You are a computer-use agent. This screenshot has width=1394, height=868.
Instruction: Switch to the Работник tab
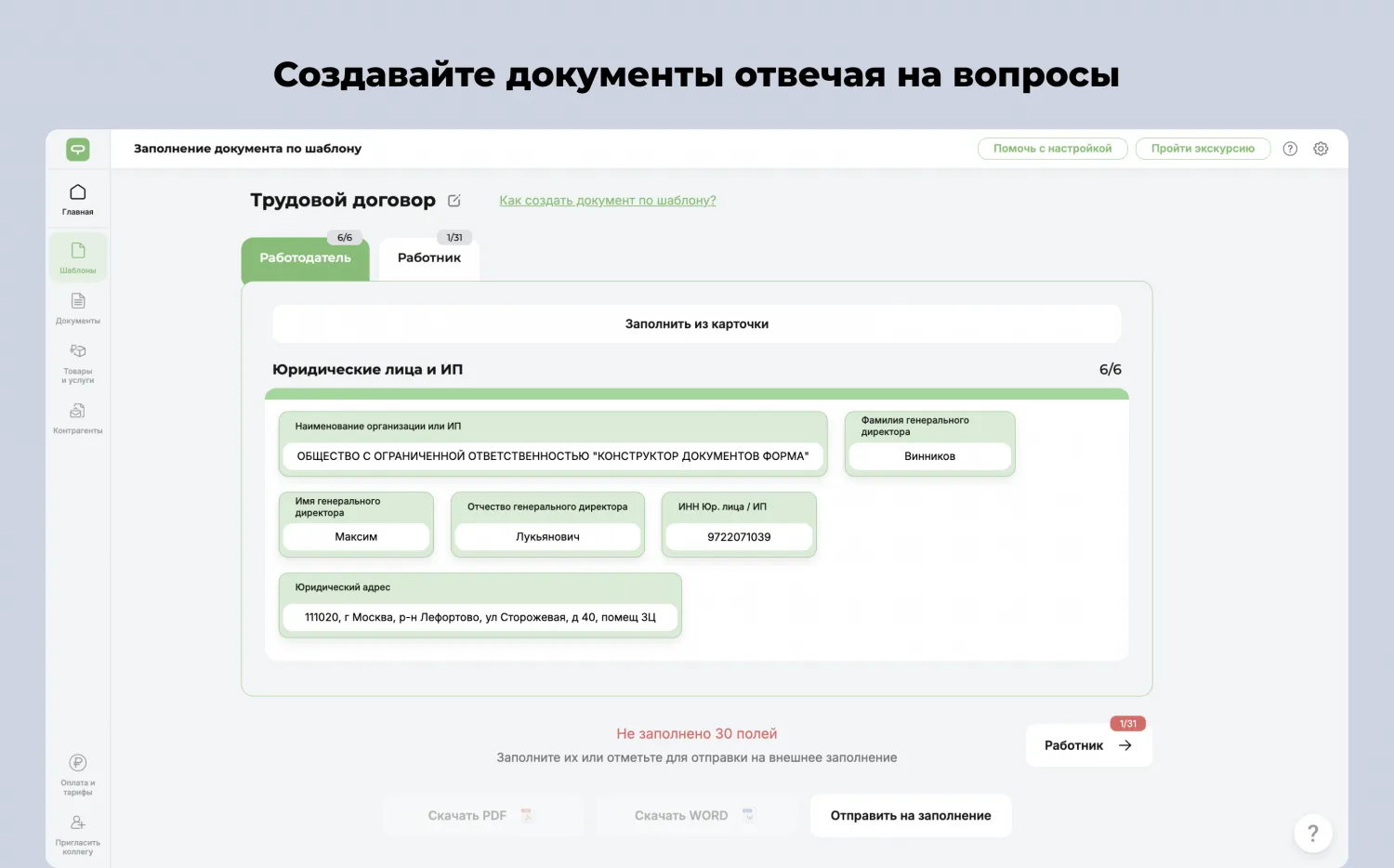(x=429, y=258)
